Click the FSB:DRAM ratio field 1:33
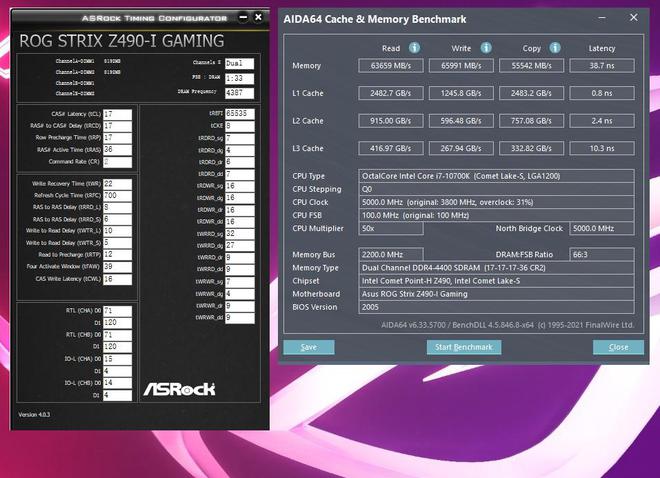660x478 pixels. (240, 78)
